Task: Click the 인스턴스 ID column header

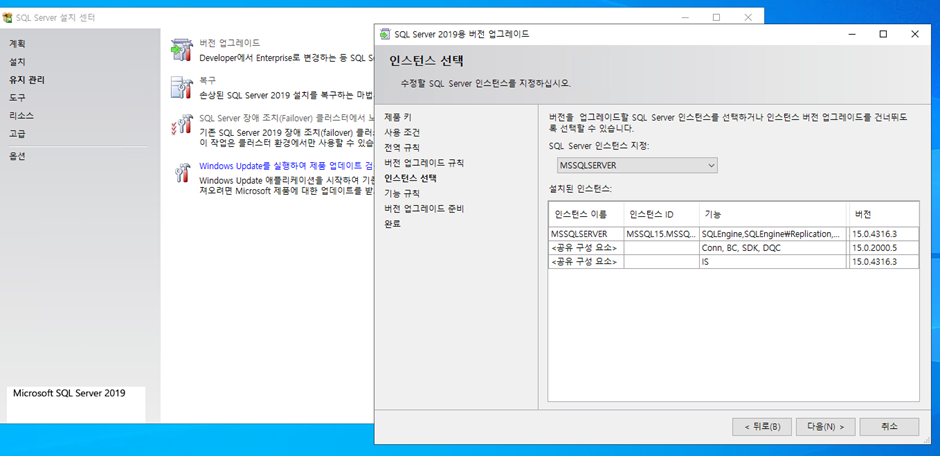Action: point(662,215)
